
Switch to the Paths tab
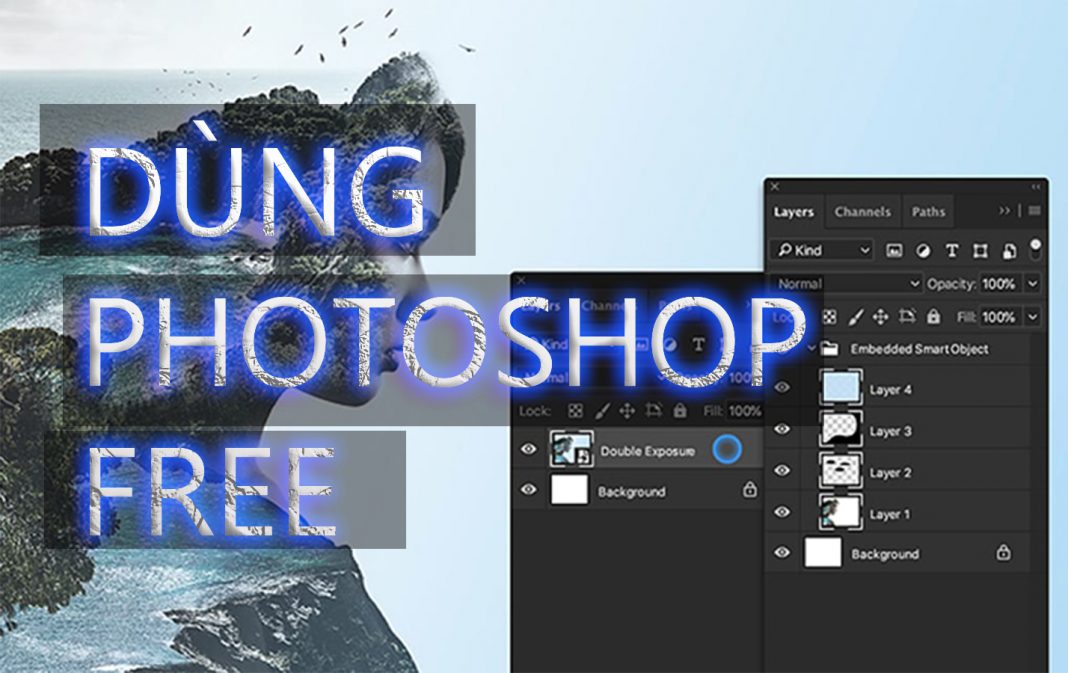[x=928, y=212]
